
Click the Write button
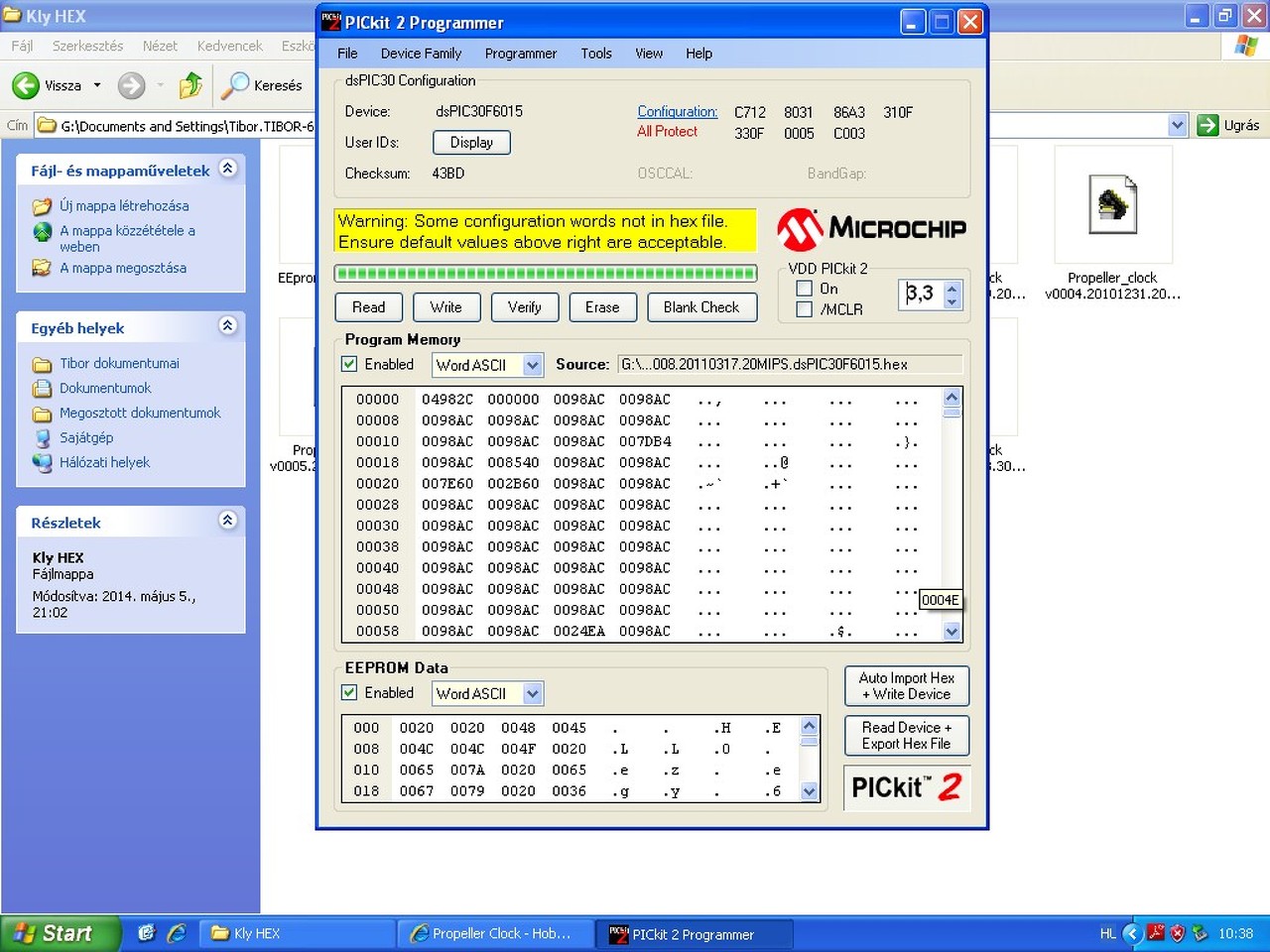pos(446,307)
